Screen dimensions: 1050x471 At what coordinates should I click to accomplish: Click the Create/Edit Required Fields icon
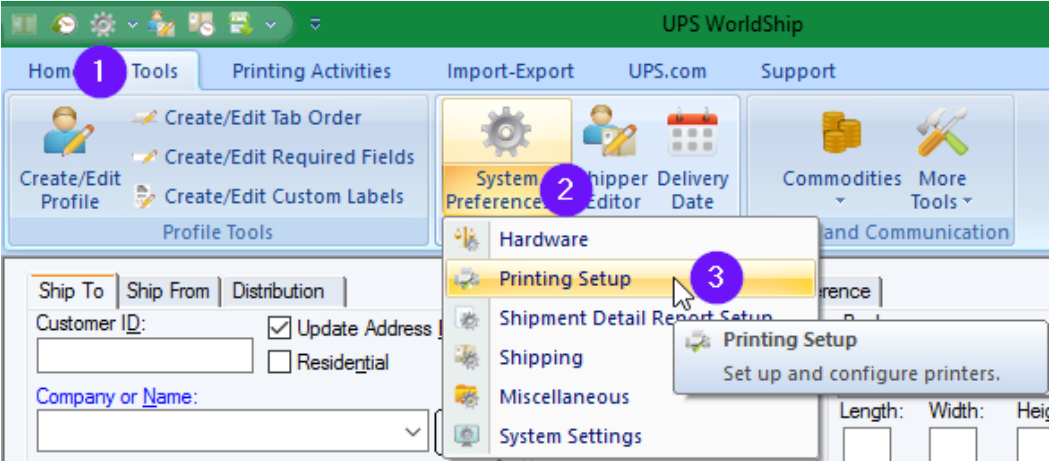click(144, 157)
